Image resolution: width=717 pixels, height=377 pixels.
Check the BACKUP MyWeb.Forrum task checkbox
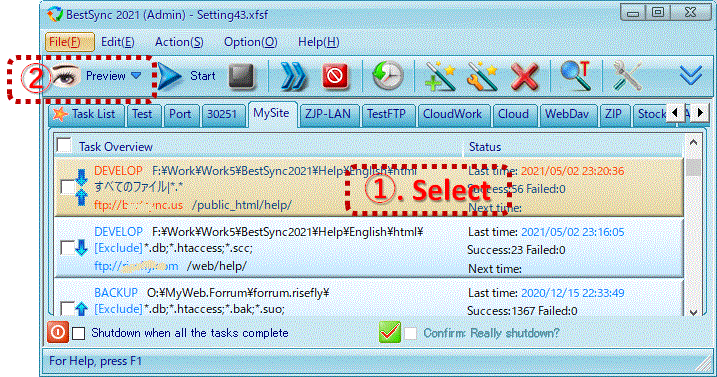coord(67,309)
